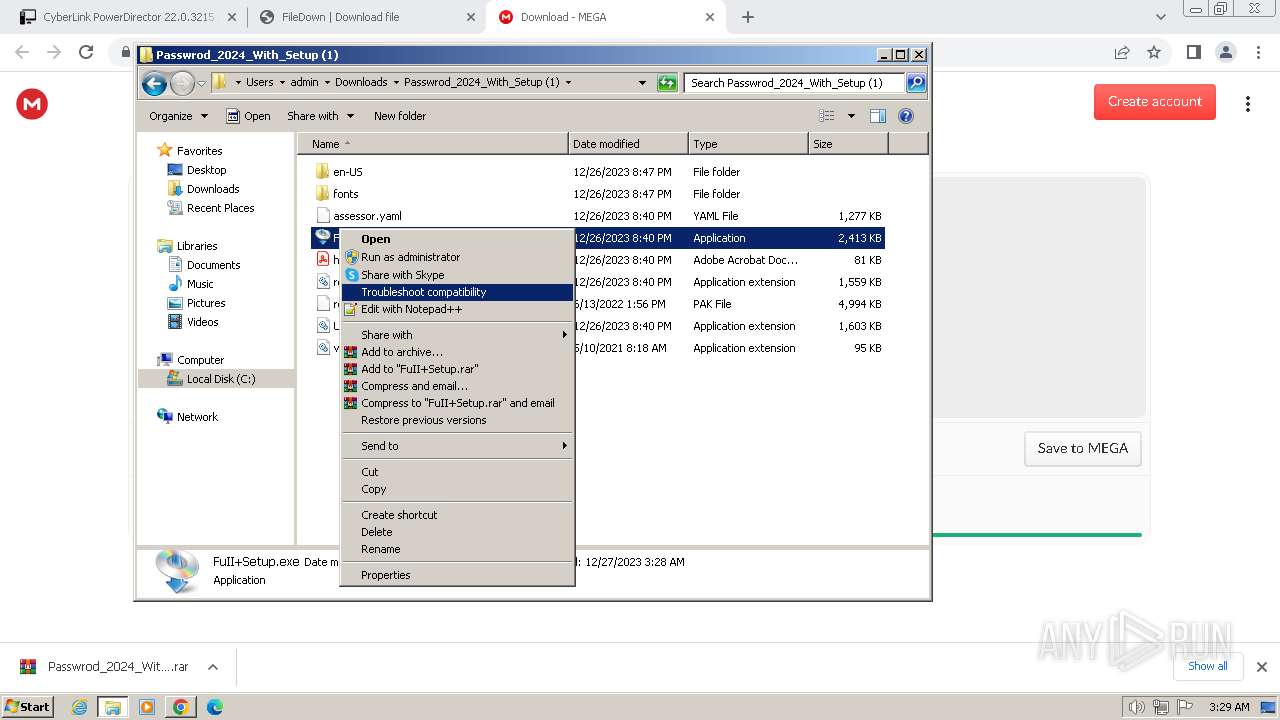This screenshot has height=720, width=1280.
Task: Share this page via the share icon
Action: [1122, 52]
